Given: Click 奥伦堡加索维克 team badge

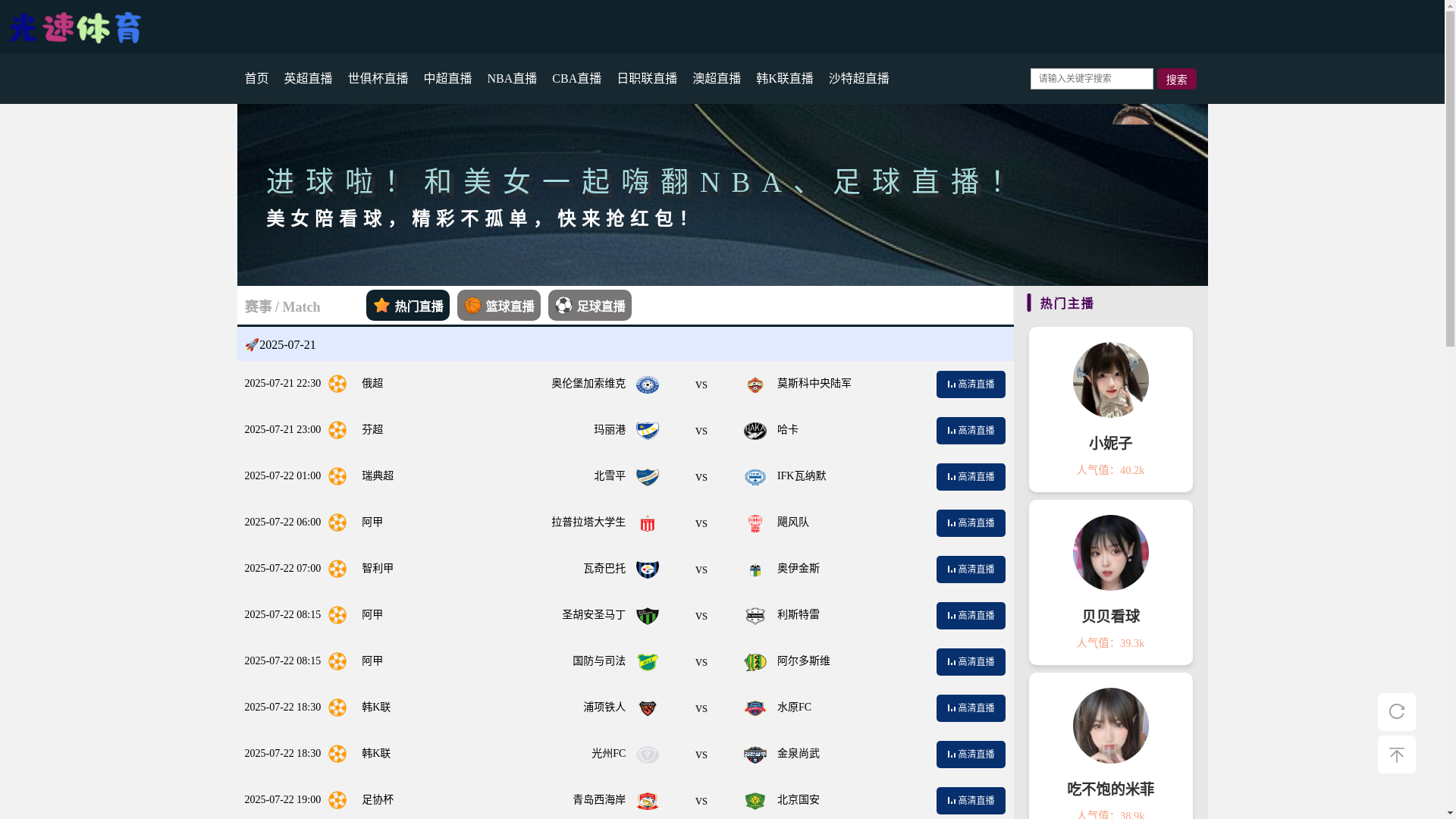Looking at the screenshot, I should pos(648,384).
